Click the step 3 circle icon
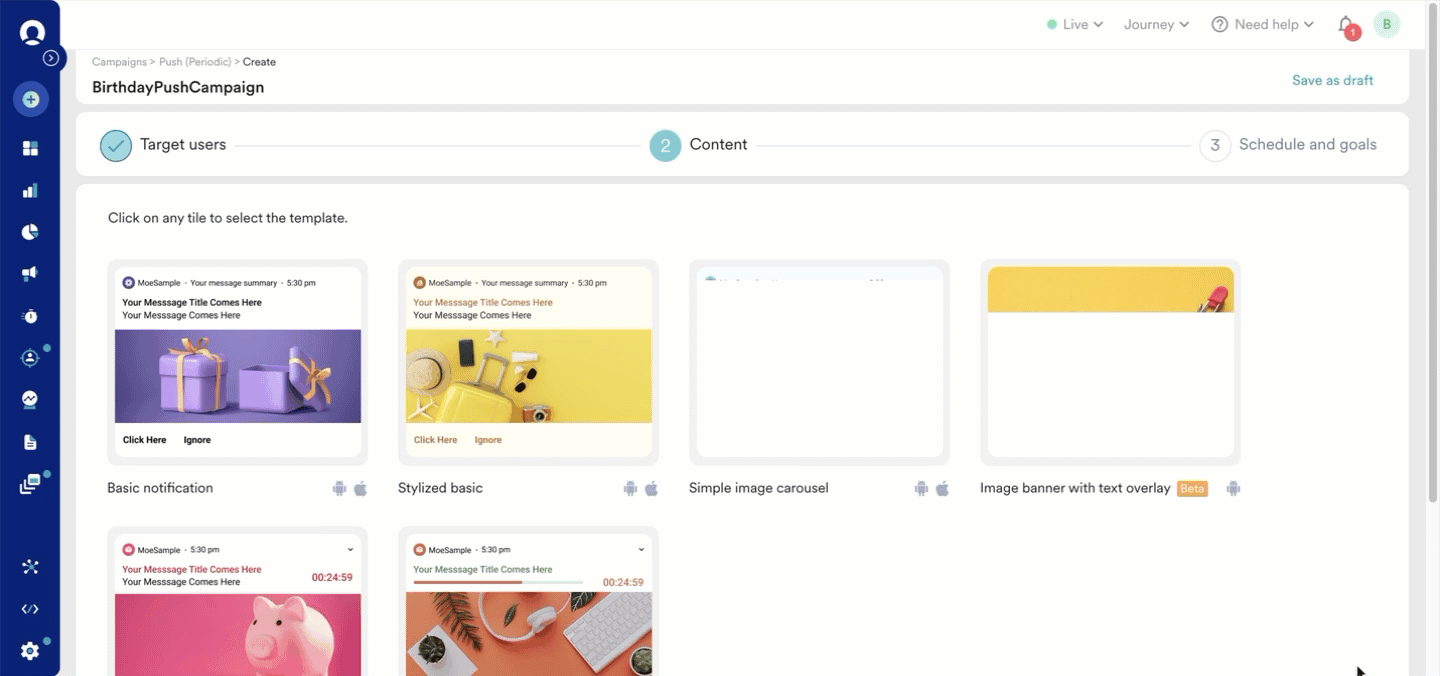1440x676 pixels. point(1215,145)
